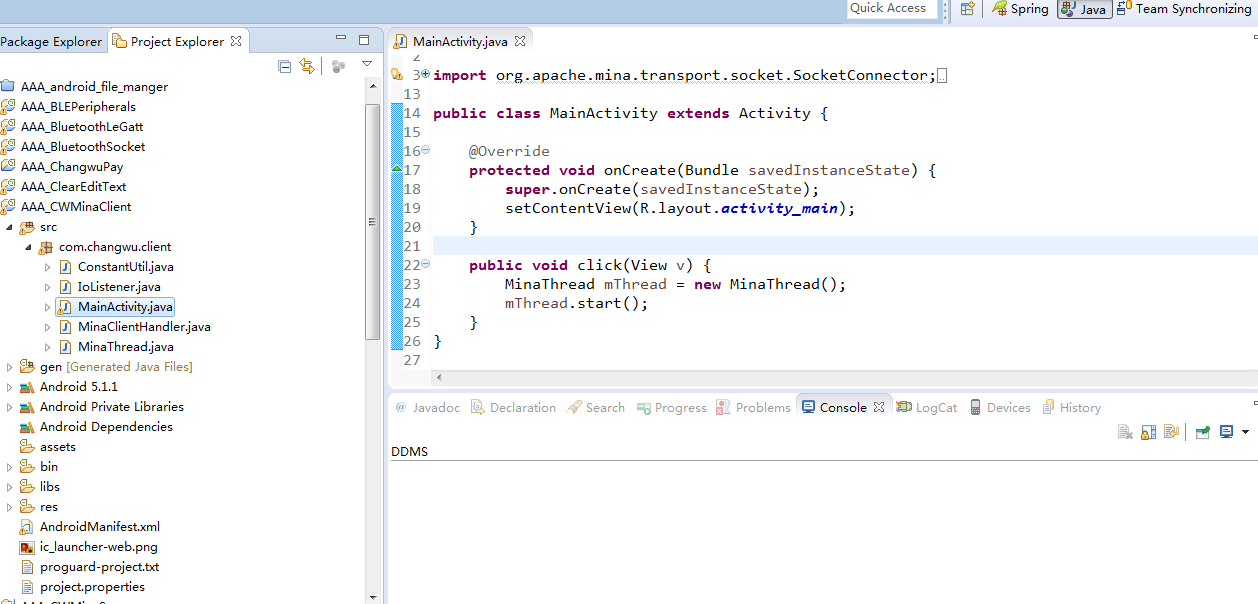1258x604 pixels.
Task: Toggle Pin Console button
Action: tap(1202, 432)
